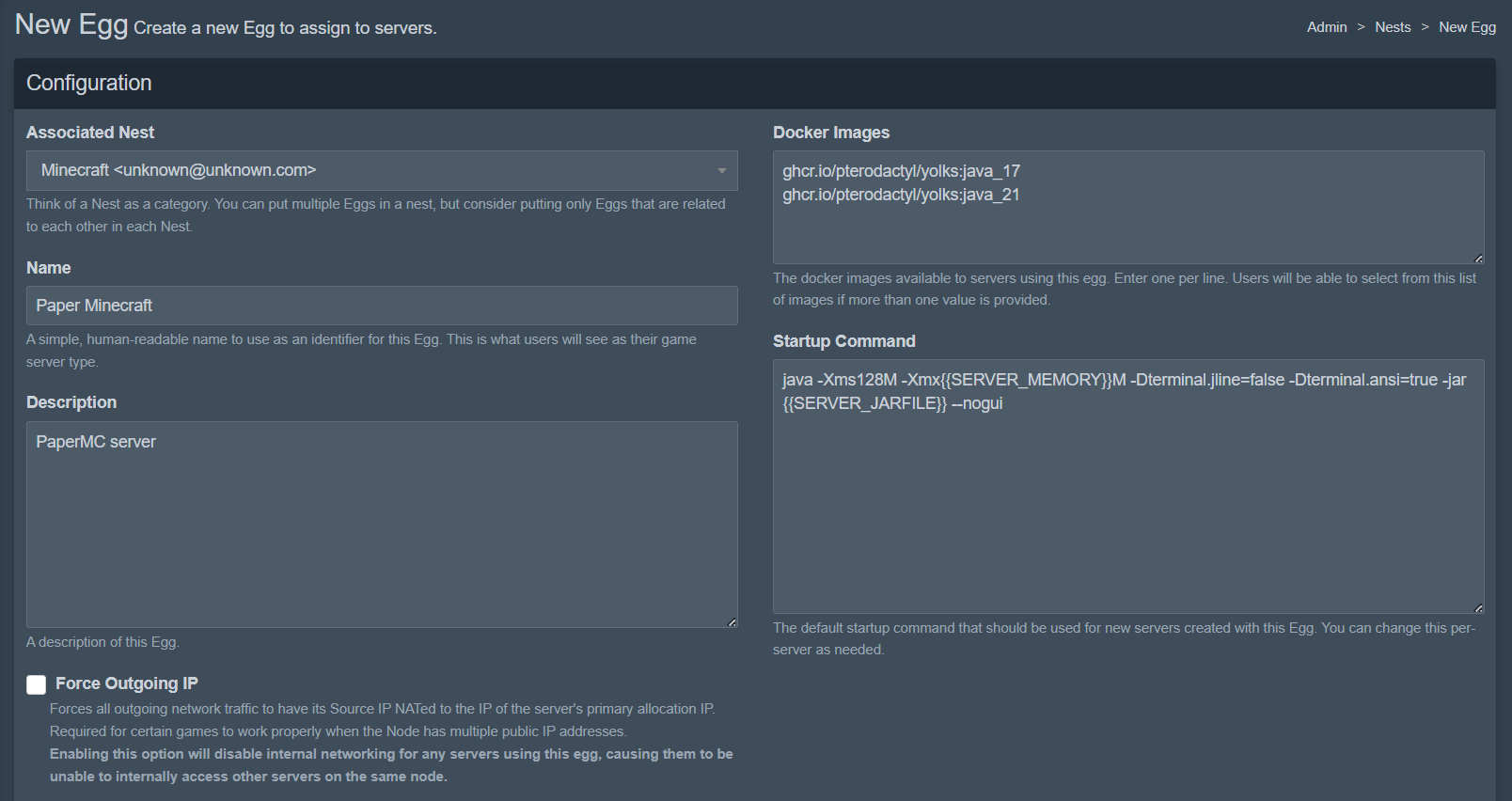The image size is (1512, 801).
Task: Grab Docker Images textarea resize handle
Action: click(1478, 258)
